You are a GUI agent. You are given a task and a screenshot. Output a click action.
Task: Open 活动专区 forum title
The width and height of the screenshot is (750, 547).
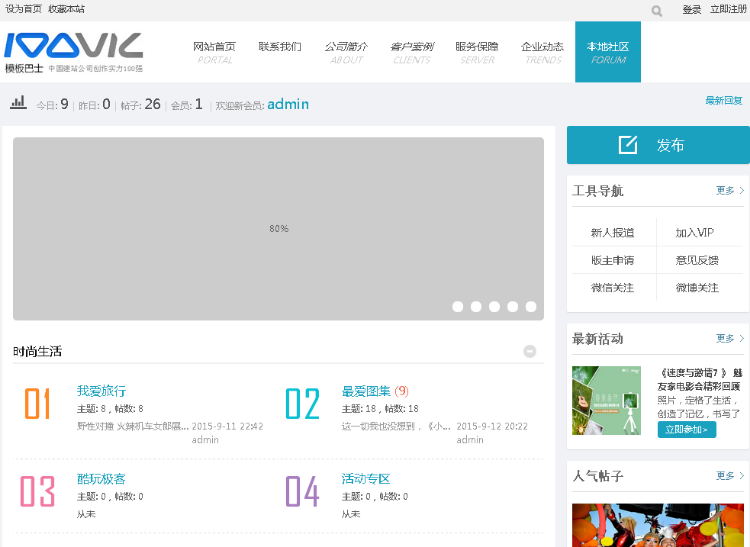point(366,479)
